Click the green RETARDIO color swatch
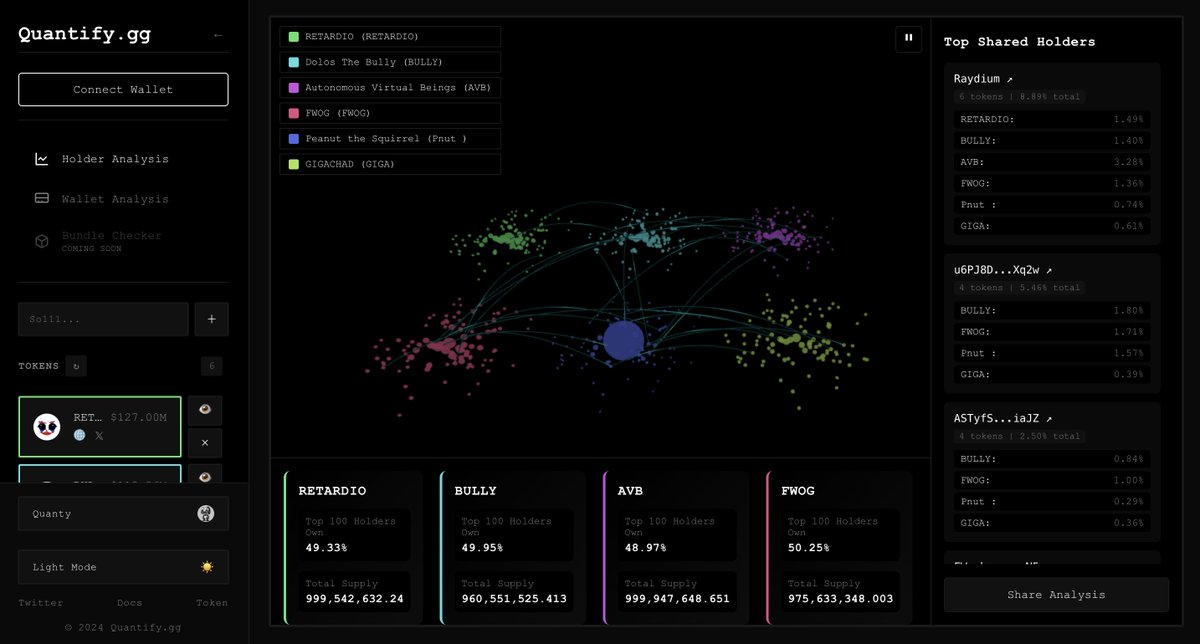Screen dimensions: 1200x644 click(x=294, y=36)
